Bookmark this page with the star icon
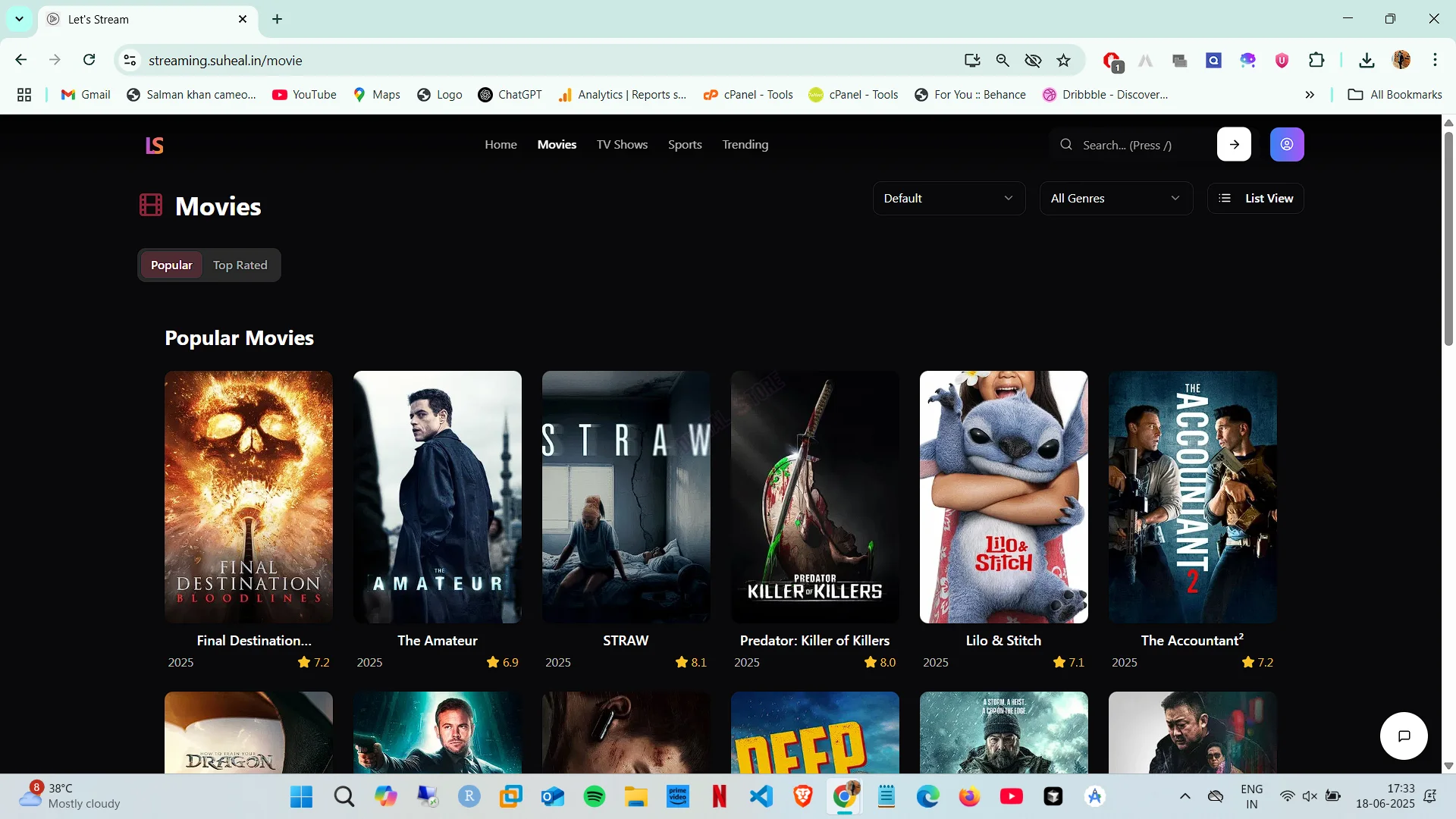 coord(1064,61)
